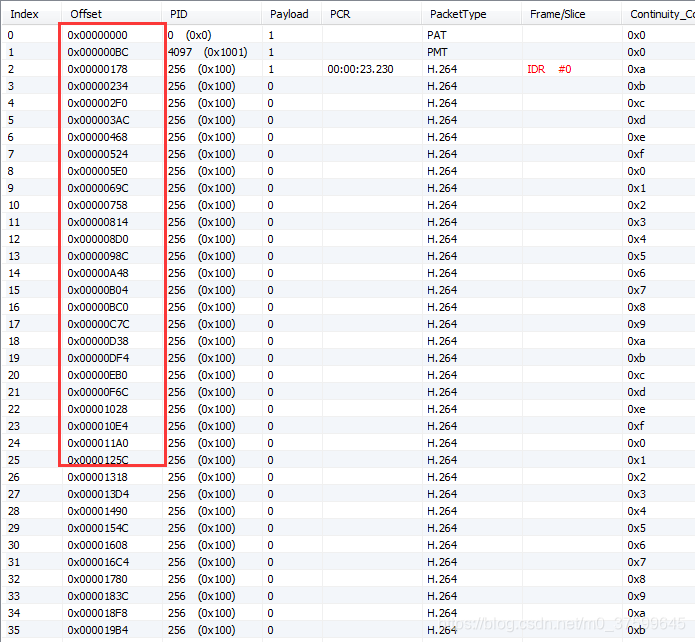
Task: Click the H.264 packet type in row 28
Action: click(x=442, y=511)
